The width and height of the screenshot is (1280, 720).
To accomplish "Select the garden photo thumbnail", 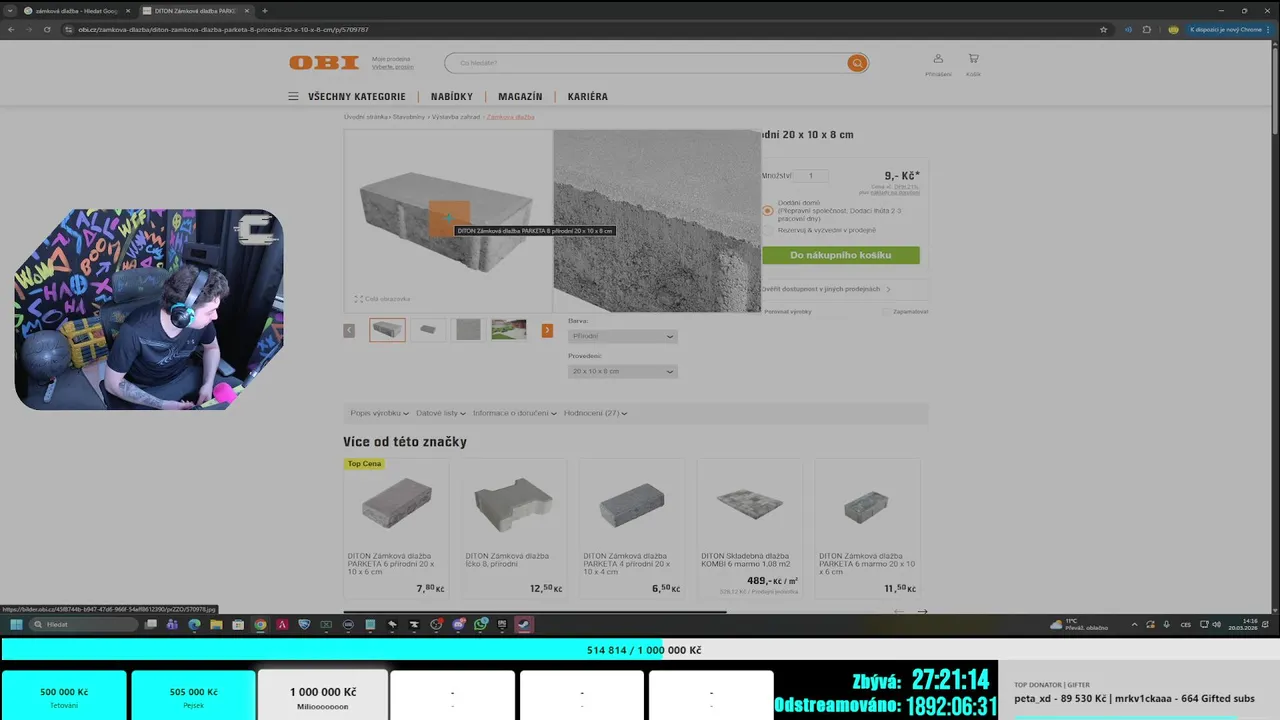I will coord(509,330).
